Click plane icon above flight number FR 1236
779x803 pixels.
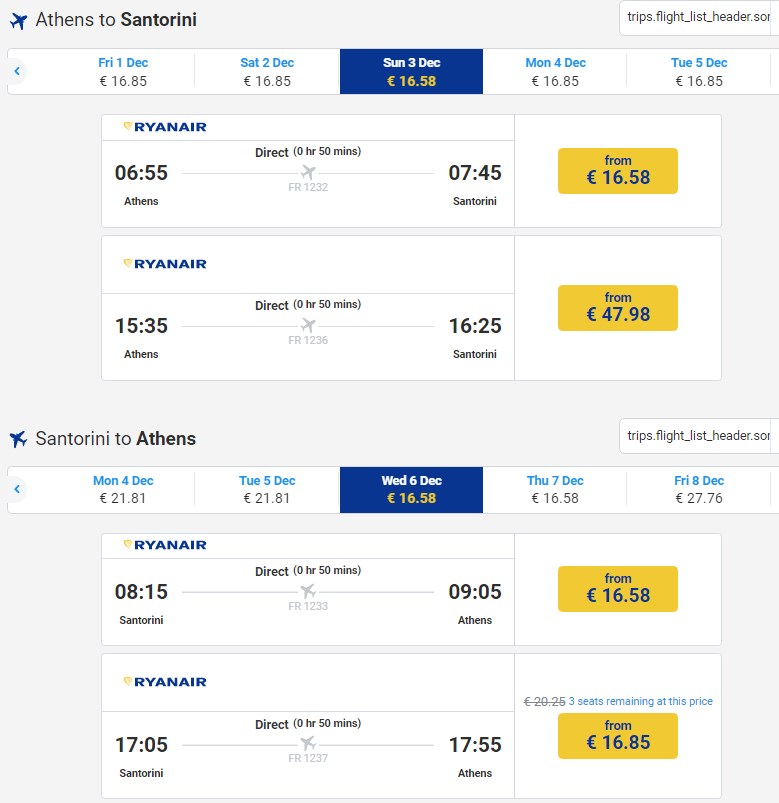pos(308,325)
